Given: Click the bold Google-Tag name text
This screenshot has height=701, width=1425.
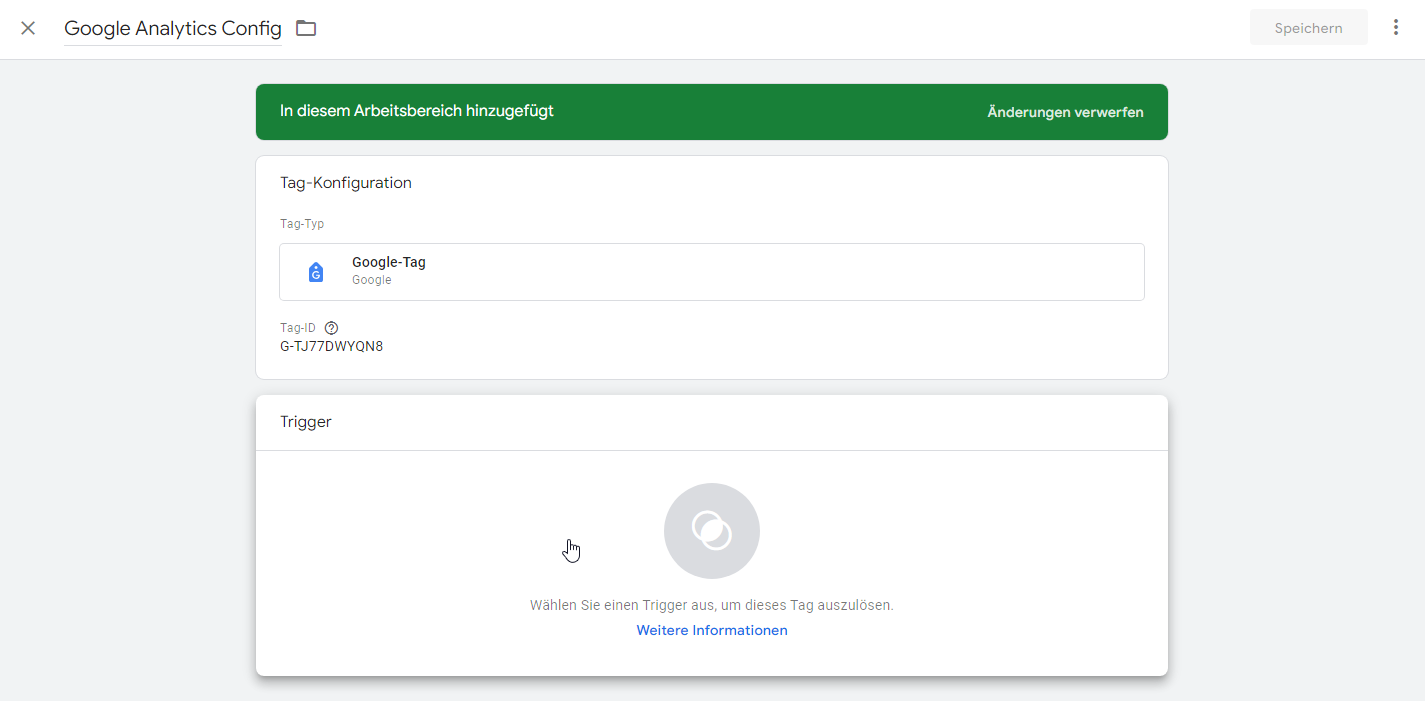Looking at the screenshot, I should click(389, 262).
